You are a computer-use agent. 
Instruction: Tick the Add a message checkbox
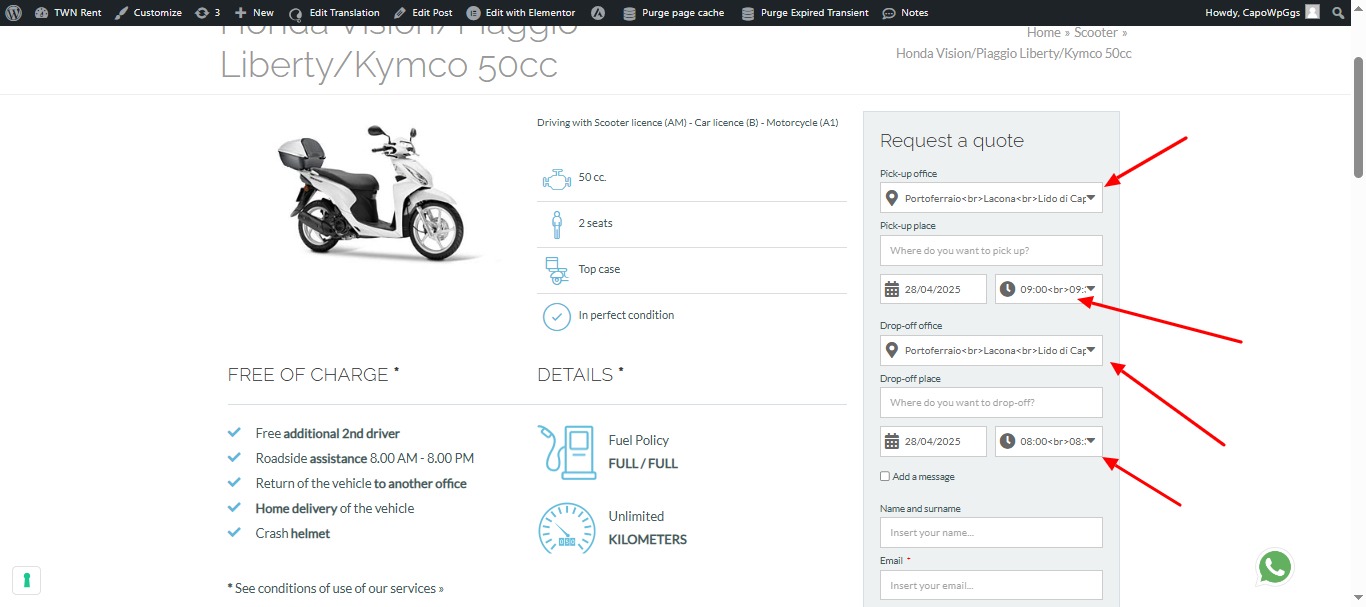[885, 477]
